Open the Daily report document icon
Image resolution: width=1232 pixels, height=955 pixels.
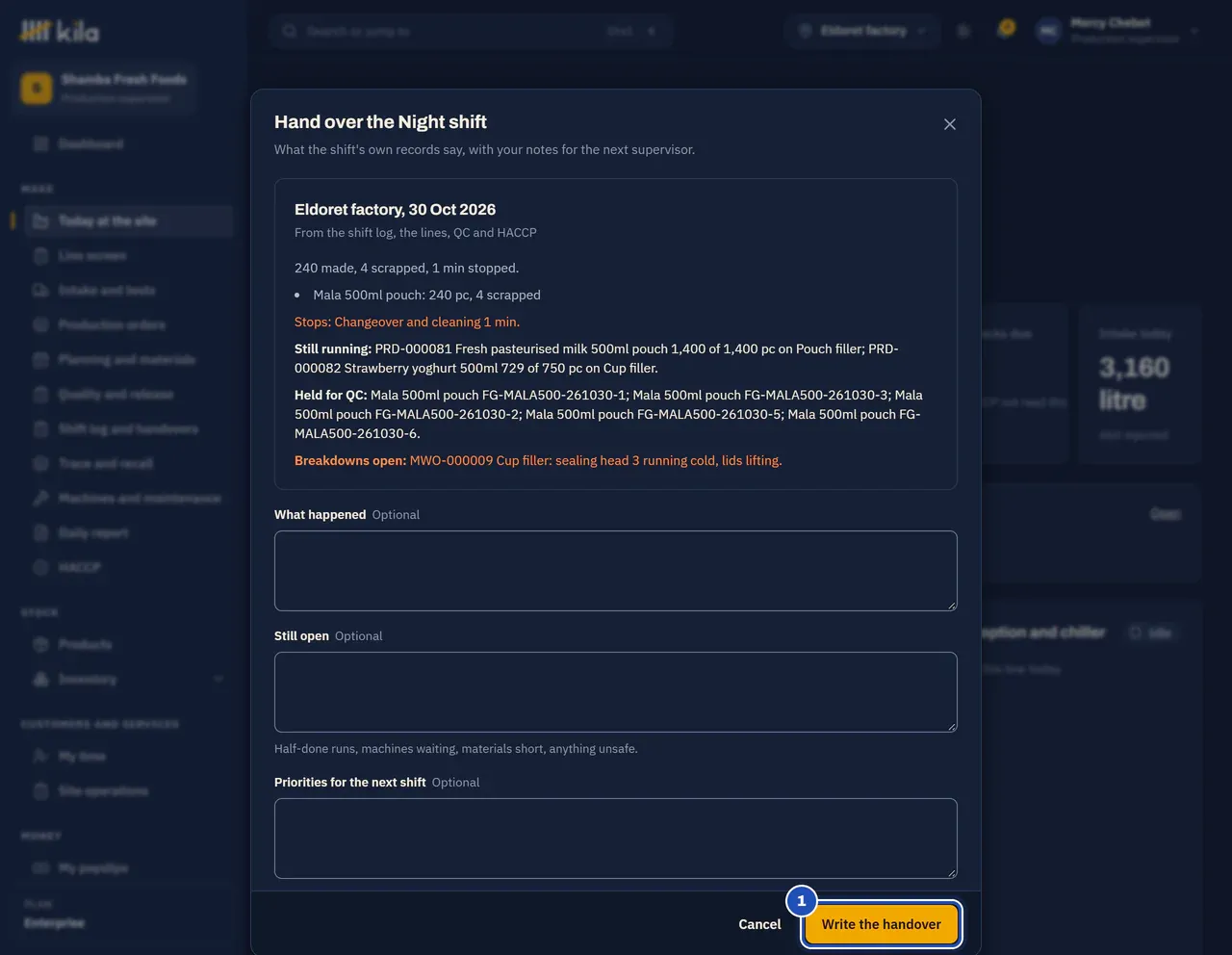click(40, 533)
